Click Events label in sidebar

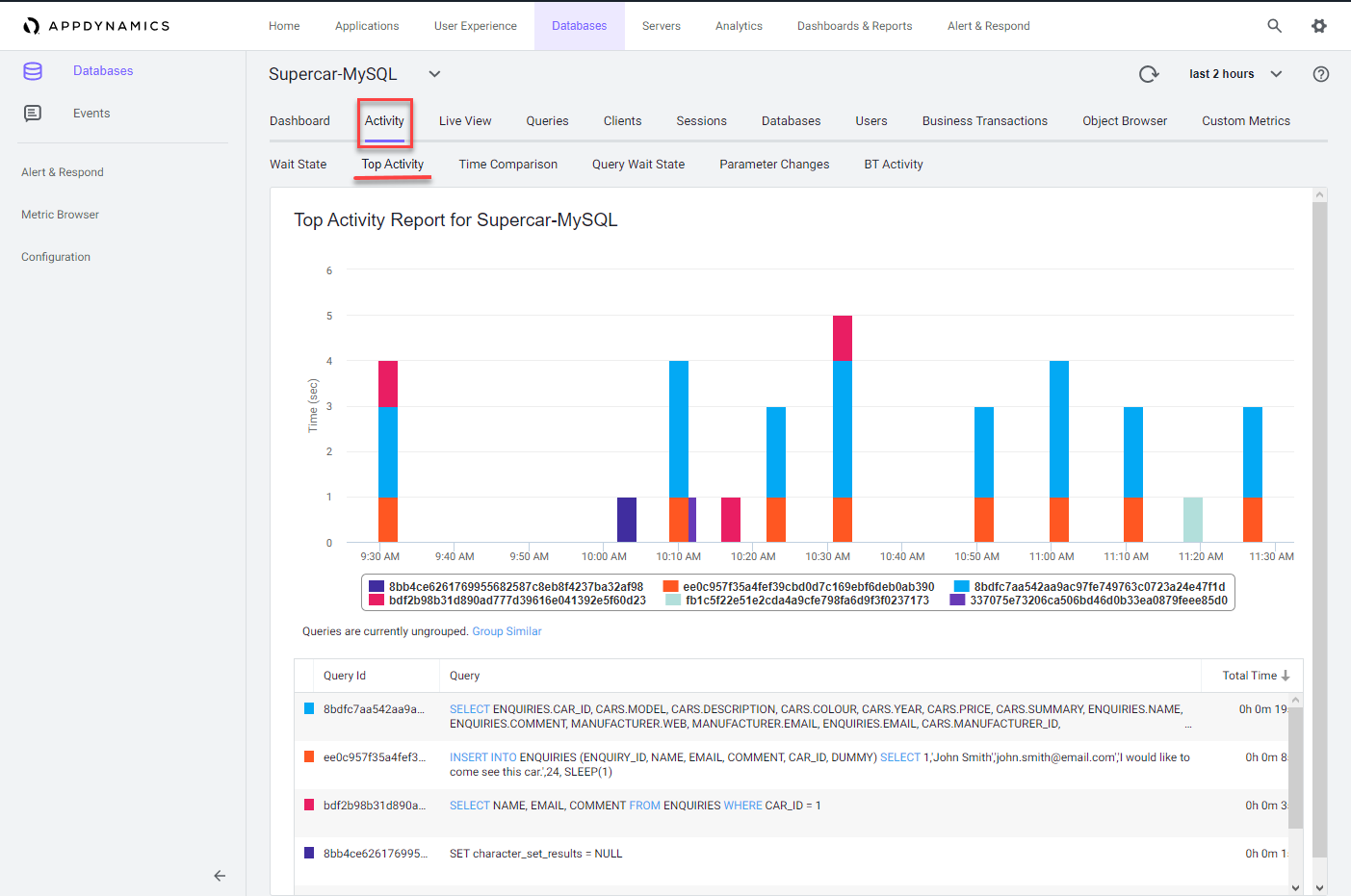tap(91, 114)
